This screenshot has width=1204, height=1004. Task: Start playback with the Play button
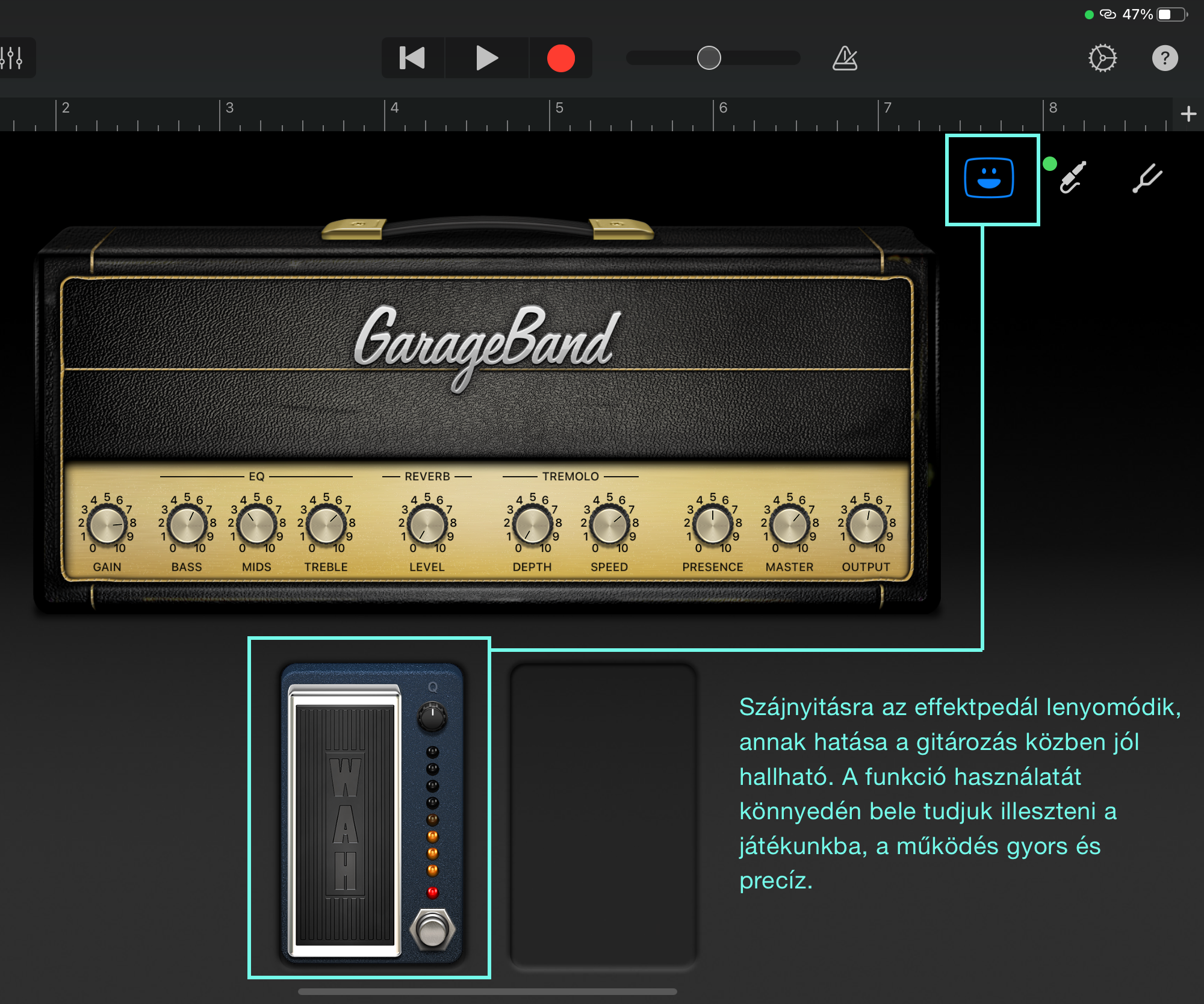click(x=486, y=58)
